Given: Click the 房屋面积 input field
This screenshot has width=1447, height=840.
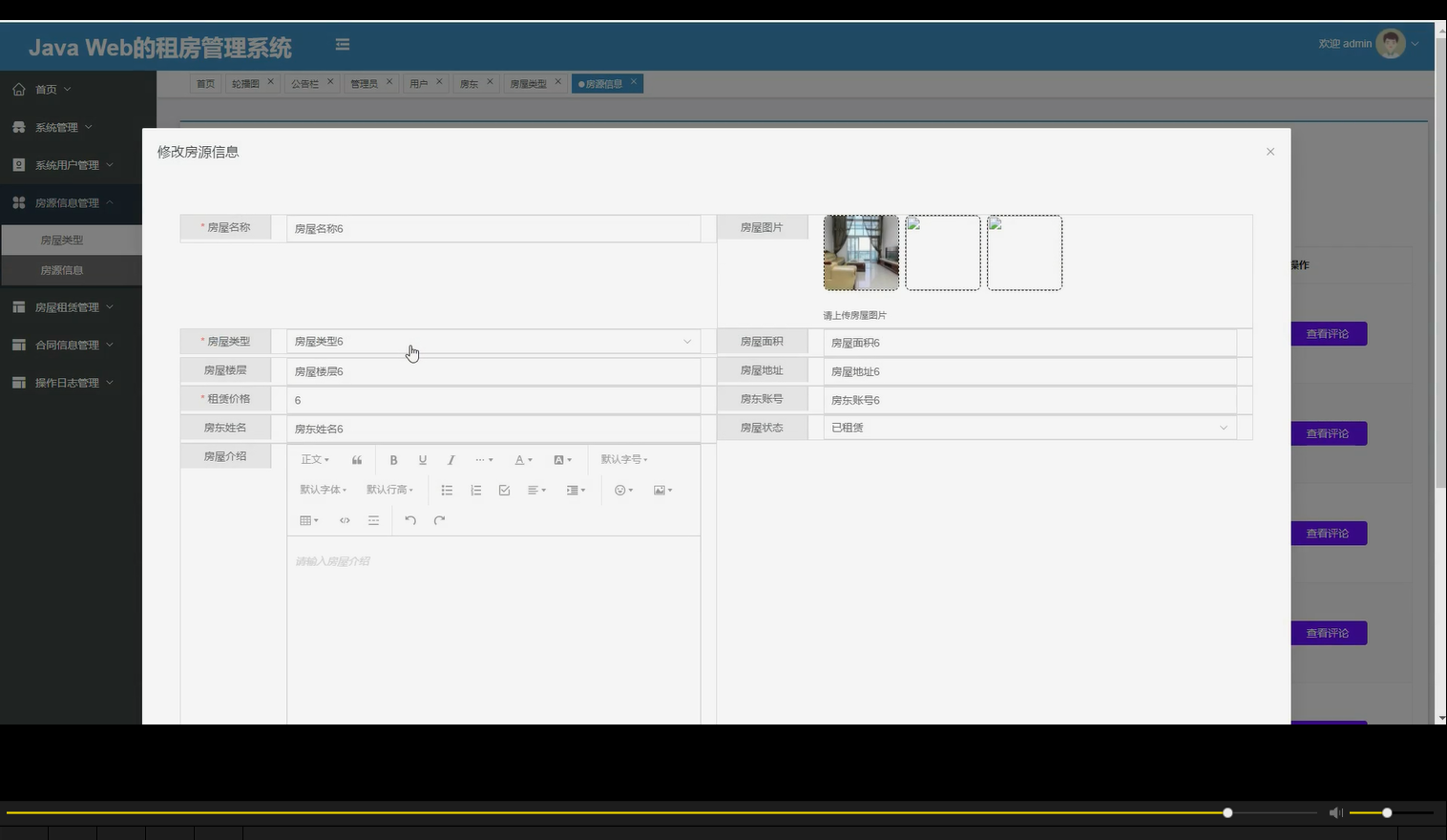Looking at the screenshot, I should click(1030, 343).
